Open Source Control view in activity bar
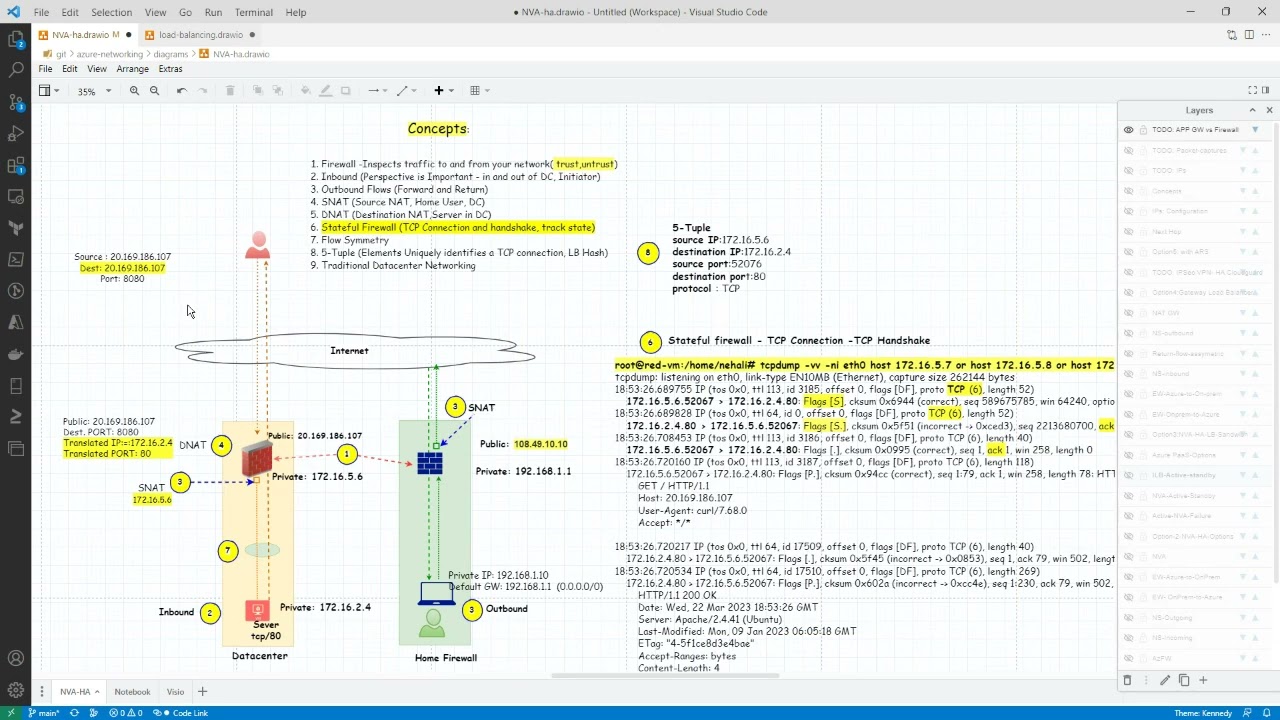This screenshot has height=720, width=1280. click(16, 102)
